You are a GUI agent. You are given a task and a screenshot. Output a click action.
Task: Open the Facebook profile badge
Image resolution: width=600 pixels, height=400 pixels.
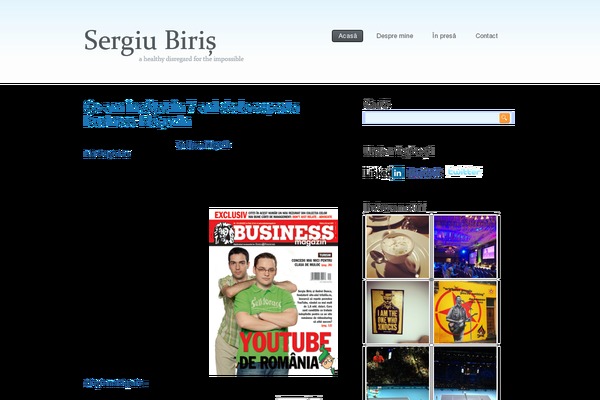[x=424, y=173]
